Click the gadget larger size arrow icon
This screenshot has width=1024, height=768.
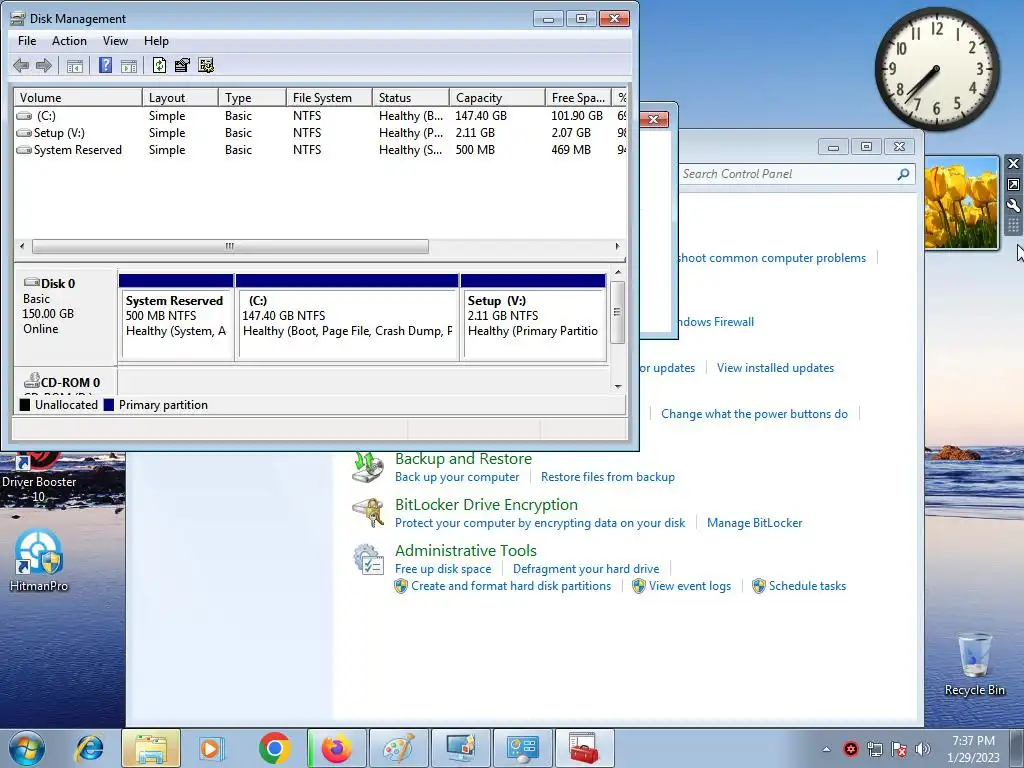[x=1013, y=185]
